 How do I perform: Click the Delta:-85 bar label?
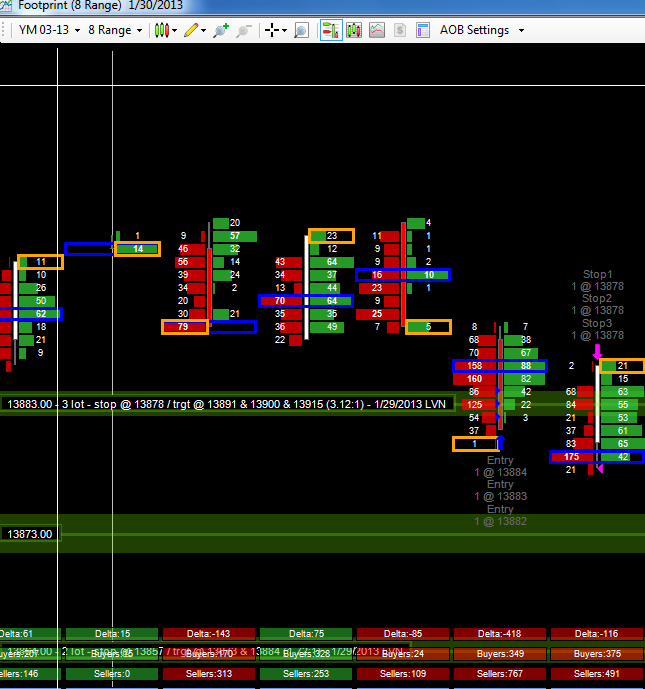[403, 634]
